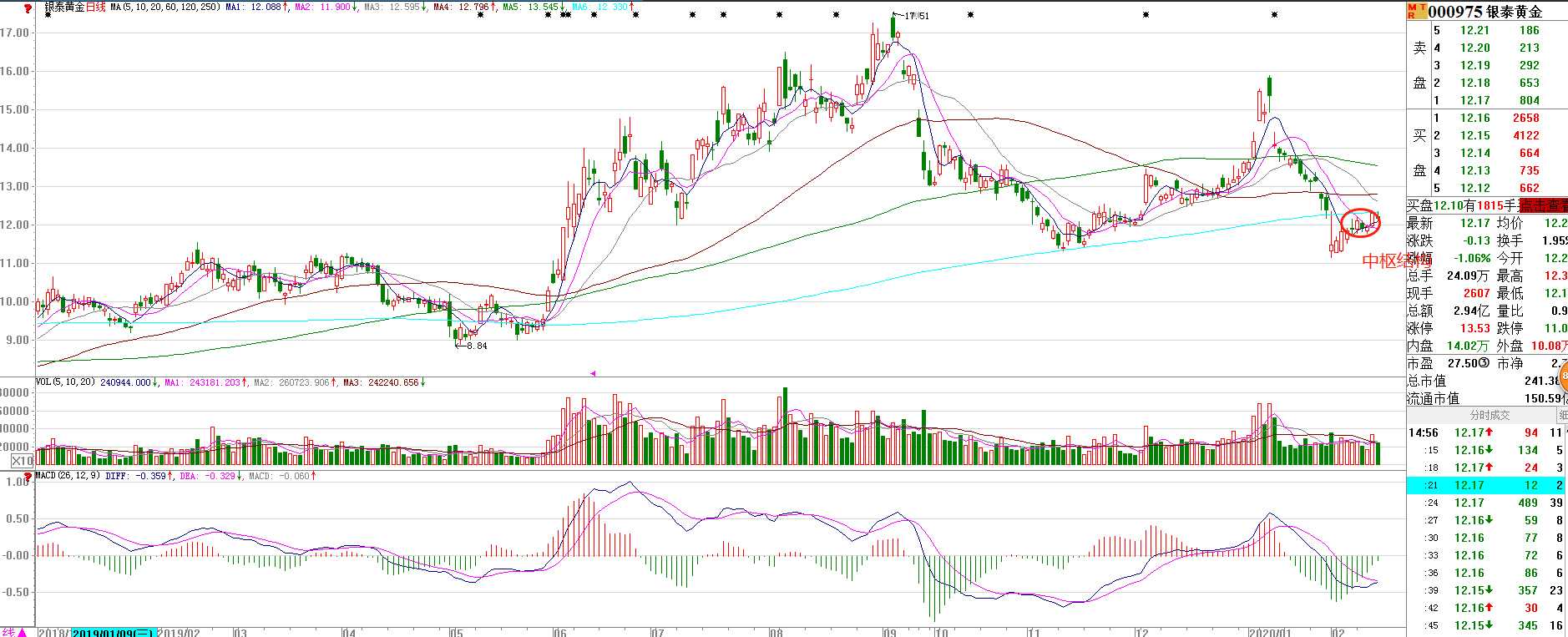Click the 买盘12.10有1815手 alert text
The height and width of the screenshot is (637, 1568).
1462,205
